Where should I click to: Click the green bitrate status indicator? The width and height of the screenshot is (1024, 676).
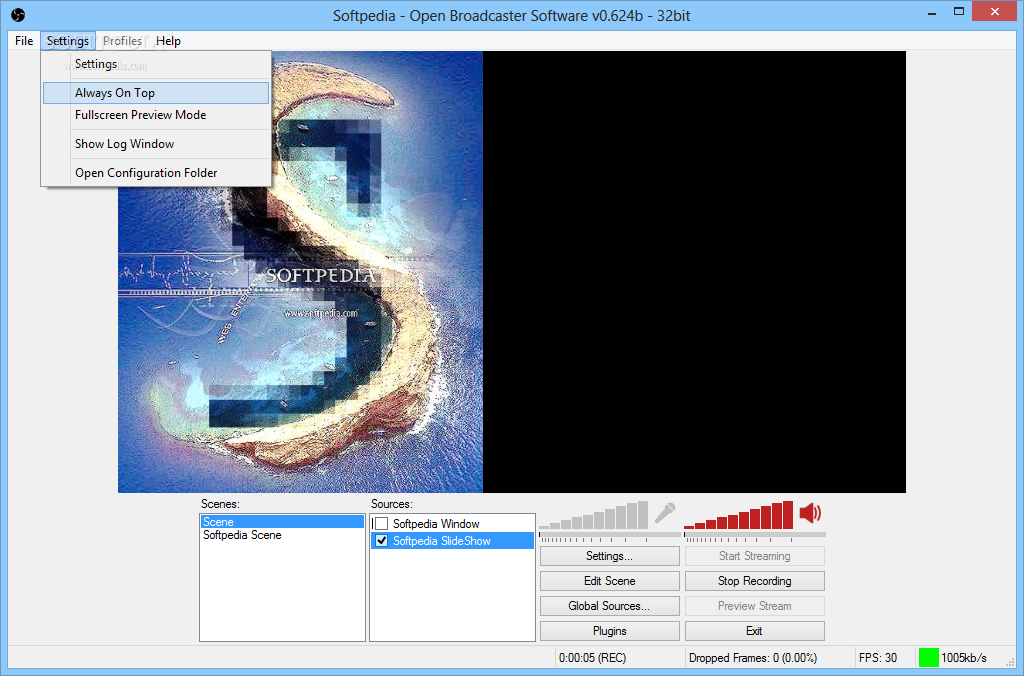coord(928,658)
